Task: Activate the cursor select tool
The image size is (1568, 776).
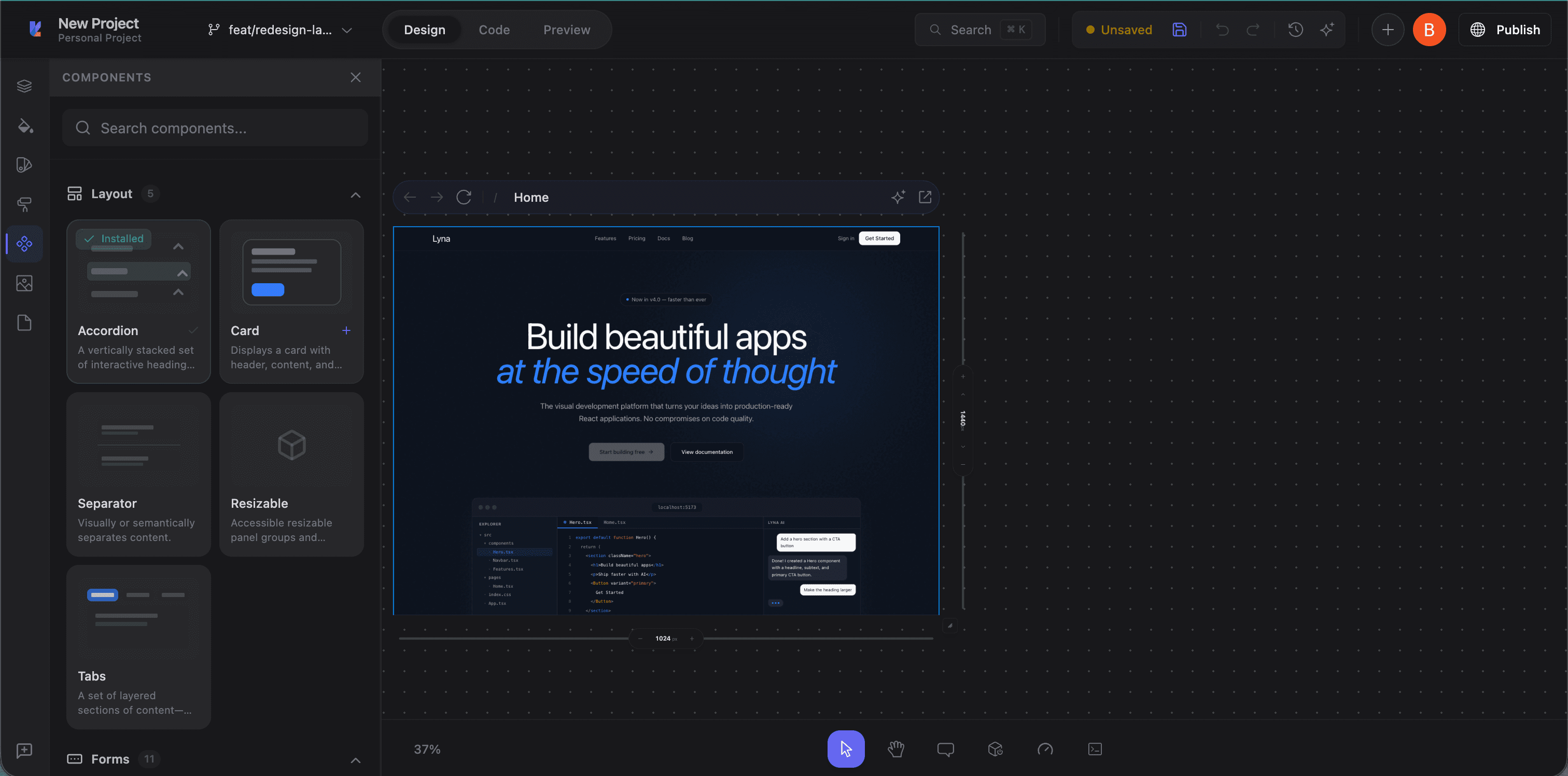Action: pyautogui.click(x=846, y=749)
